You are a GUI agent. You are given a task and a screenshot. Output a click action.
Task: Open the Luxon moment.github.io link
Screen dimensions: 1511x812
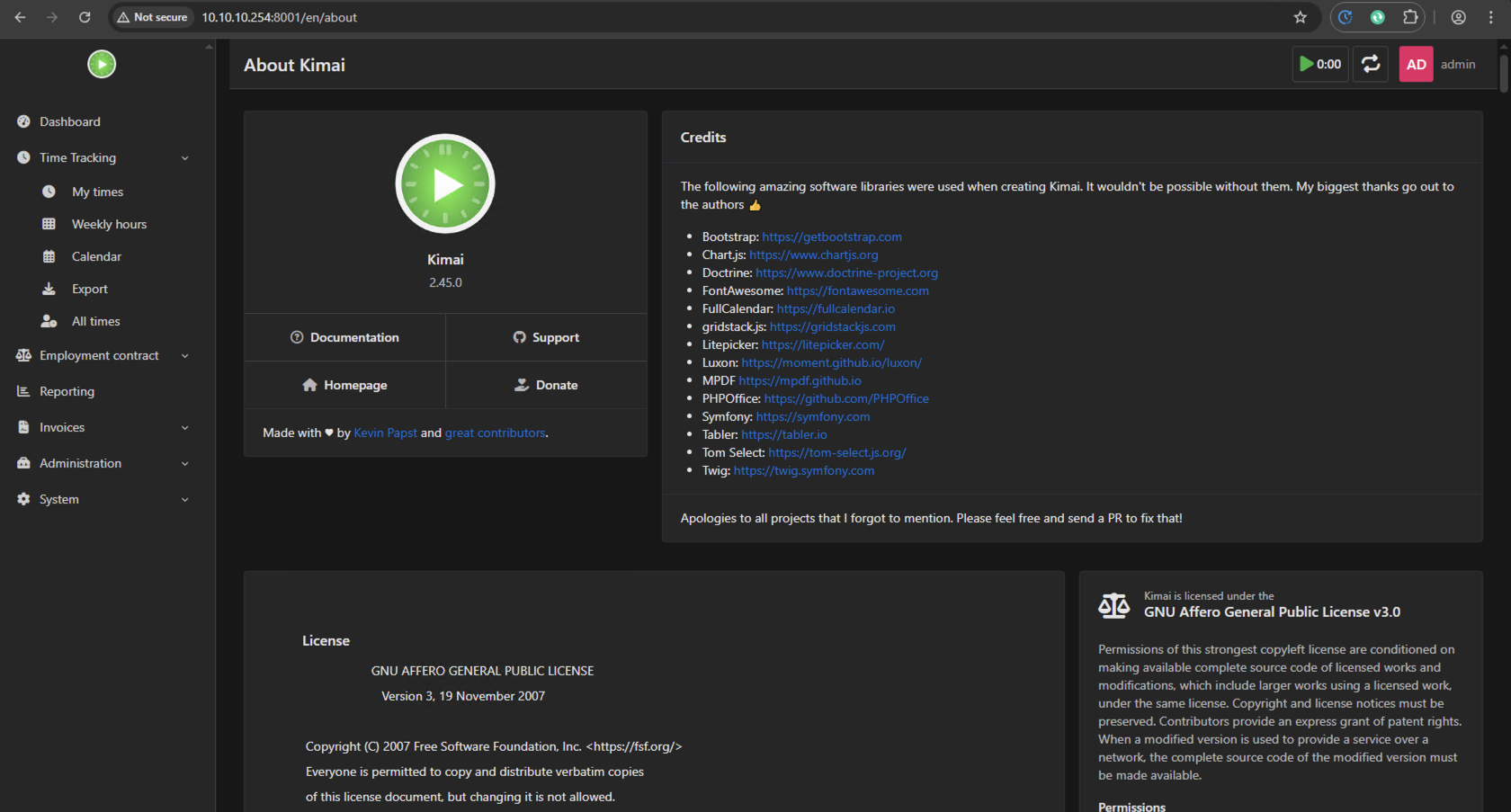[832, 362]
